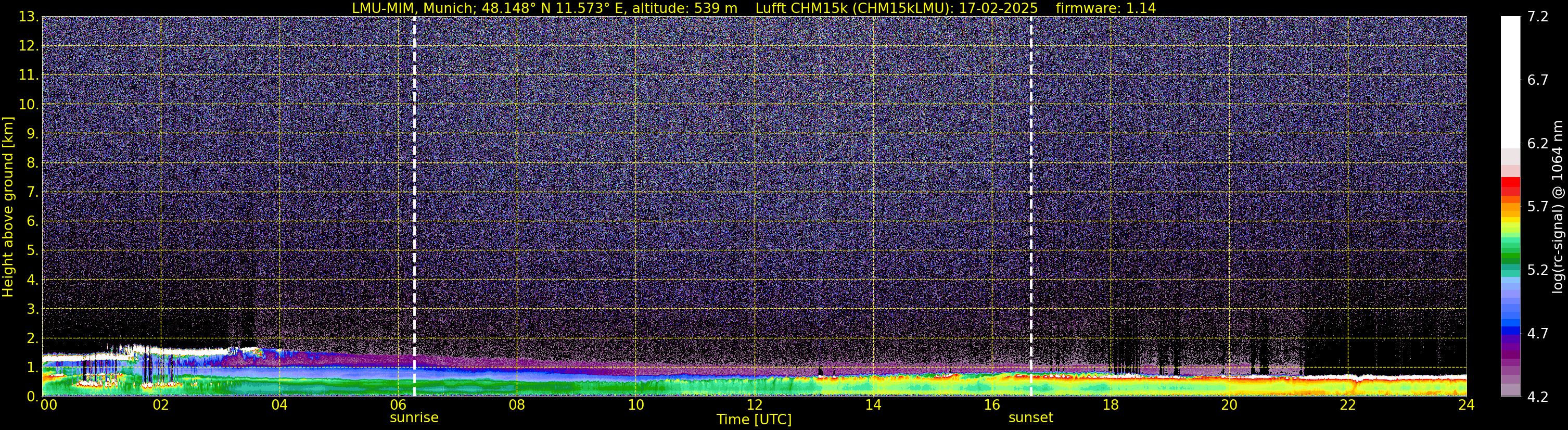Click the time axis tick '06'
Image resolution: width=1568 pixels, height=430 pixels.
[x=398, y=405]
